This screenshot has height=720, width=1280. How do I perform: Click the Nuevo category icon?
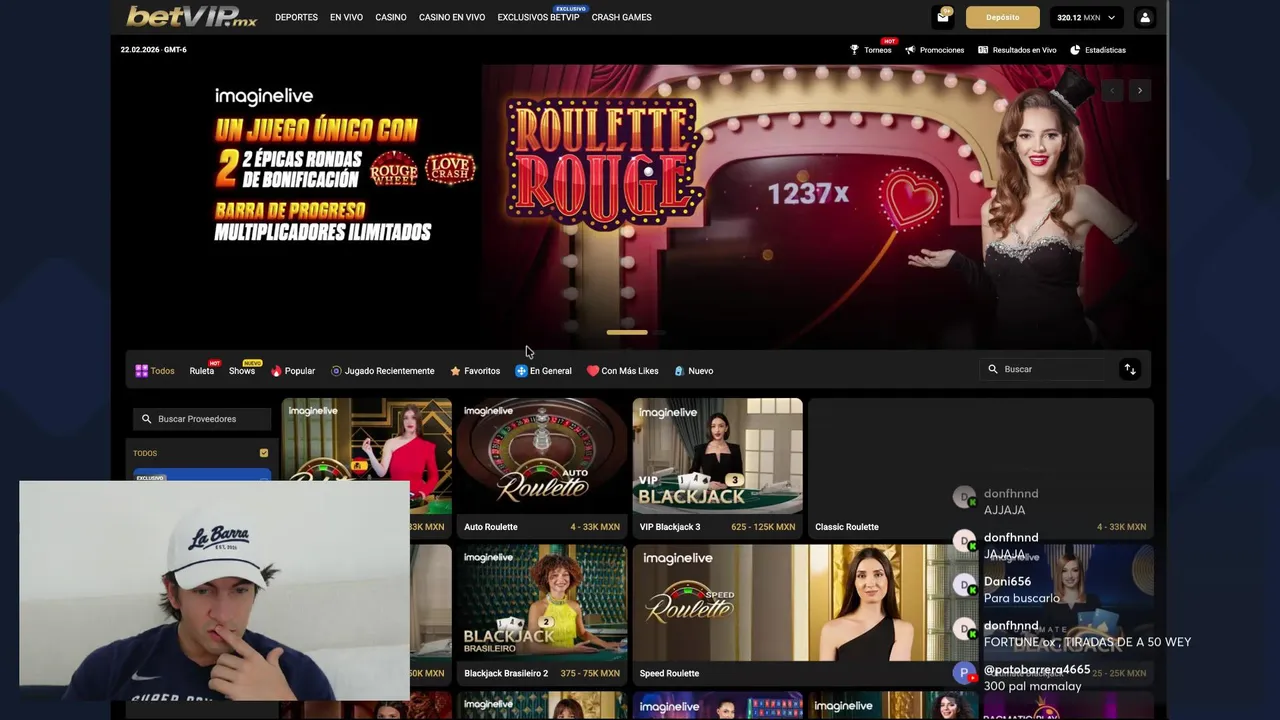(679, 371)
